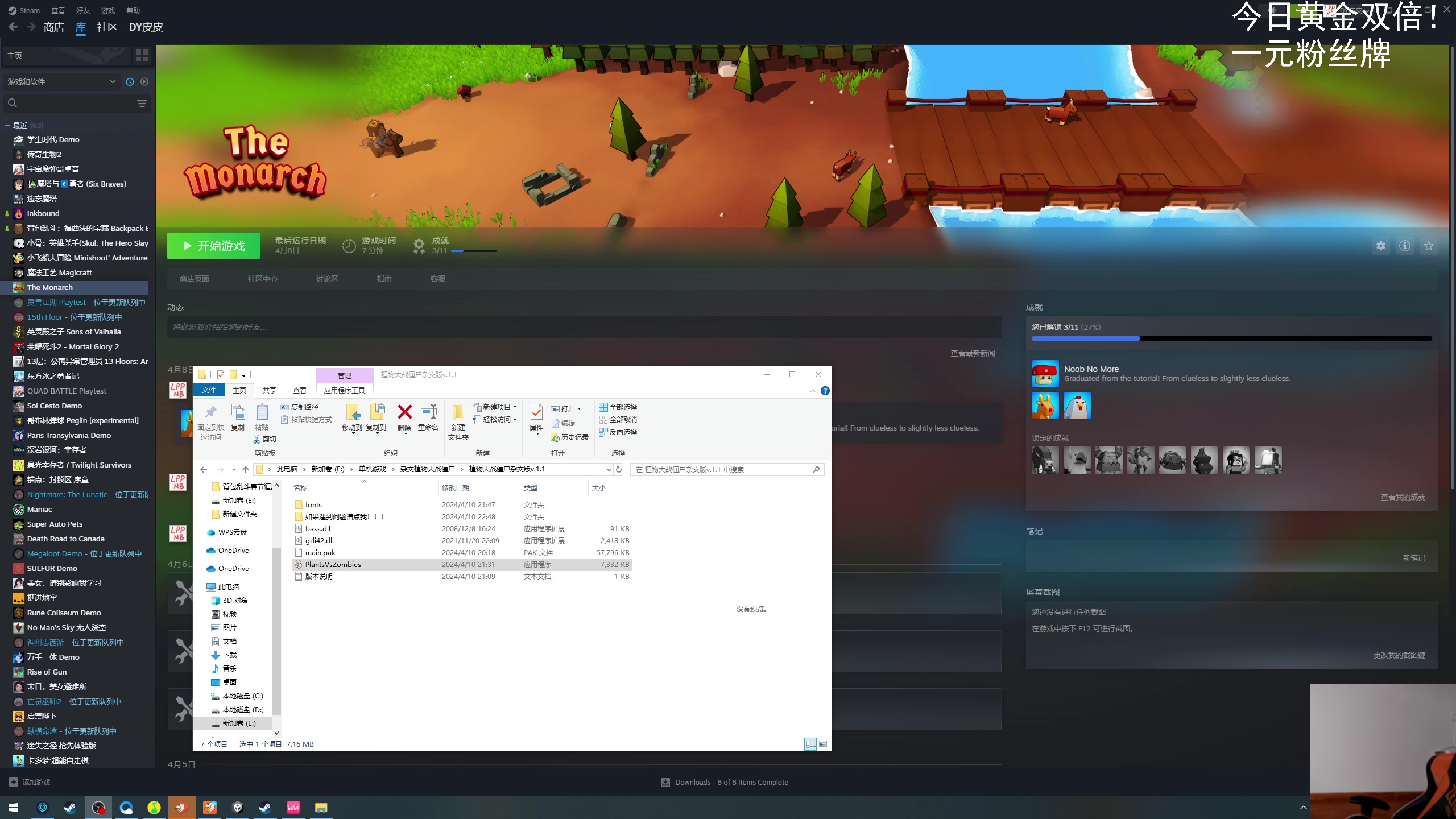Switch Explorer to details view button

(810, 744)
